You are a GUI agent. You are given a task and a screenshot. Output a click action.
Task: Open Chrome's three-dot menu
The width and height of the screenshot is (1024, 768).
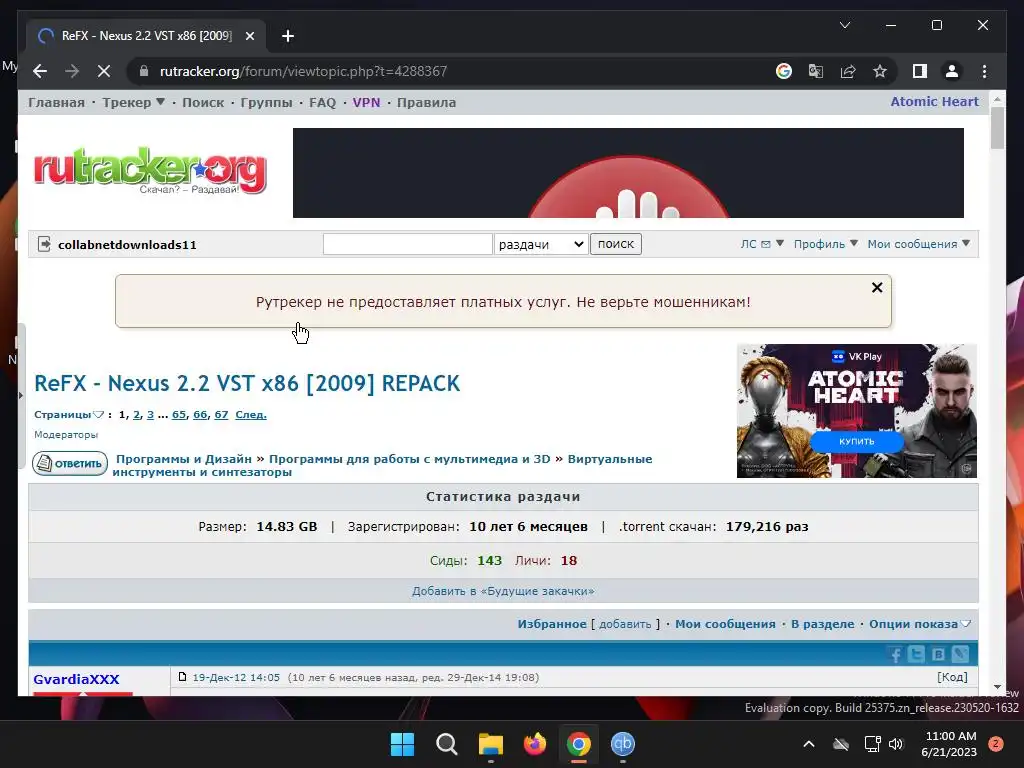[984, 71]
